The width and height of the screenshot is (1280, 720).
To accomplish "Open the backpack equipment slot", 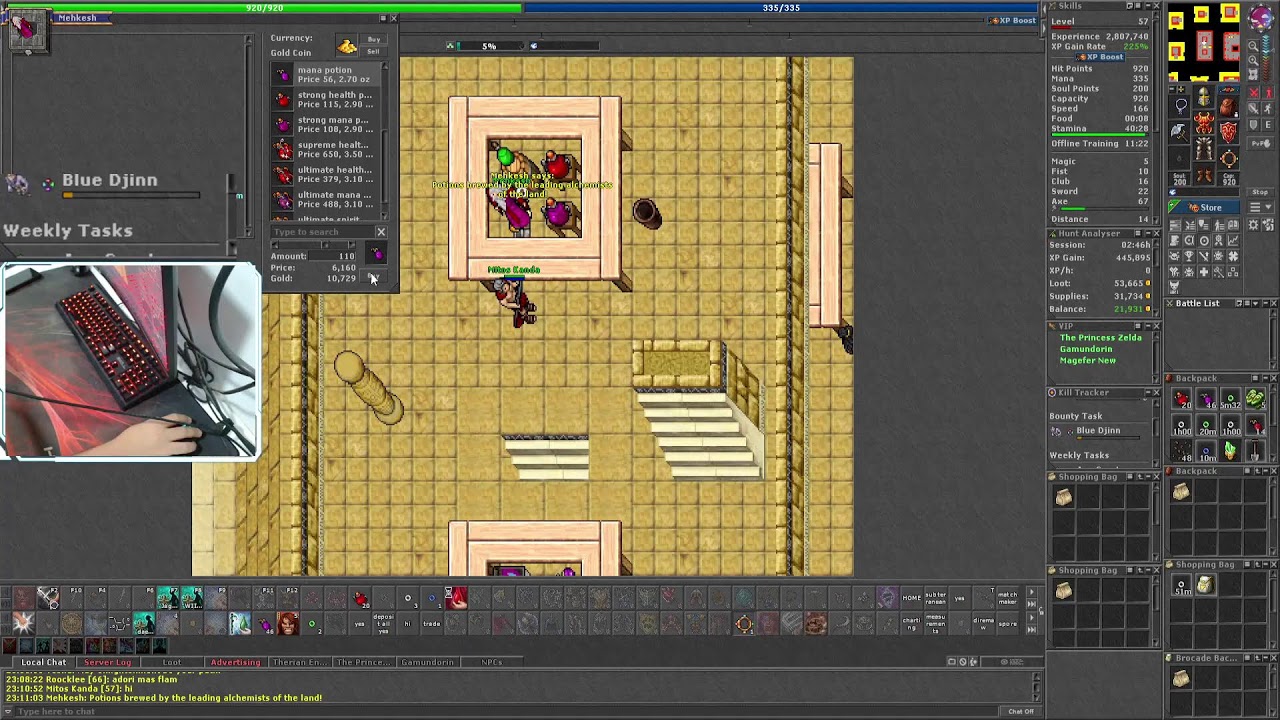I will [x=1228, y=107].
